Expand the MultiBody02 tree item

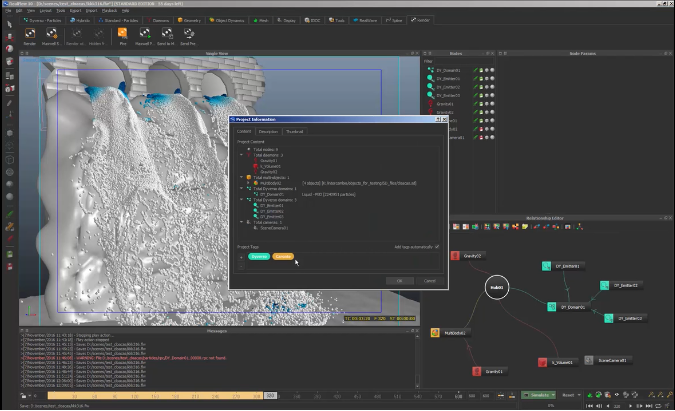tap(248, 183)
